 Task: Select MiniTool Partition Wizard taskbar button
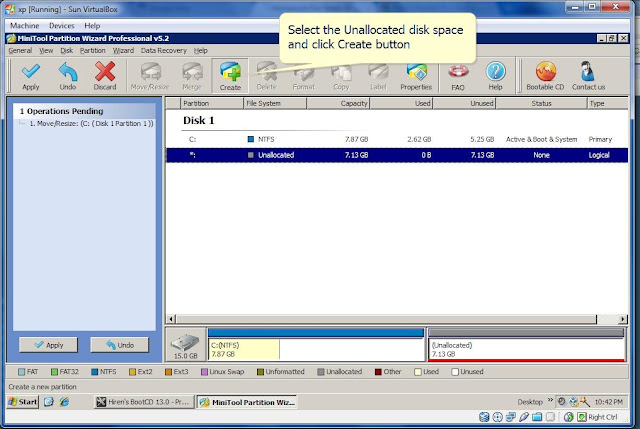pos(247,402)
